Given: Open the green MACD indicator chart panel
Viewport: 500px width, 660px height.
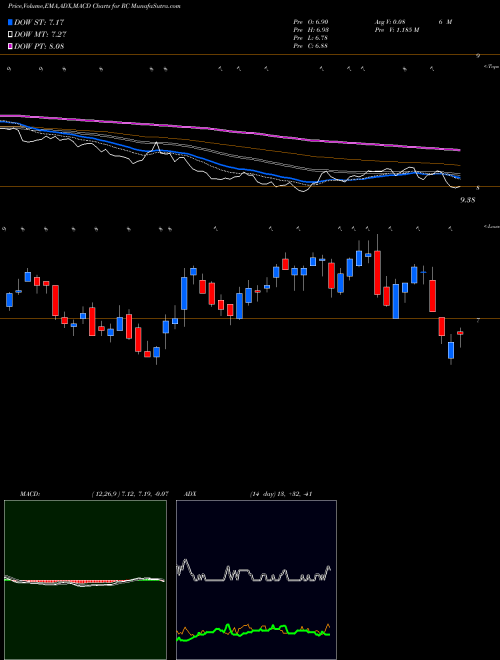Looking at the screenshot, I should tap(85, 580).
